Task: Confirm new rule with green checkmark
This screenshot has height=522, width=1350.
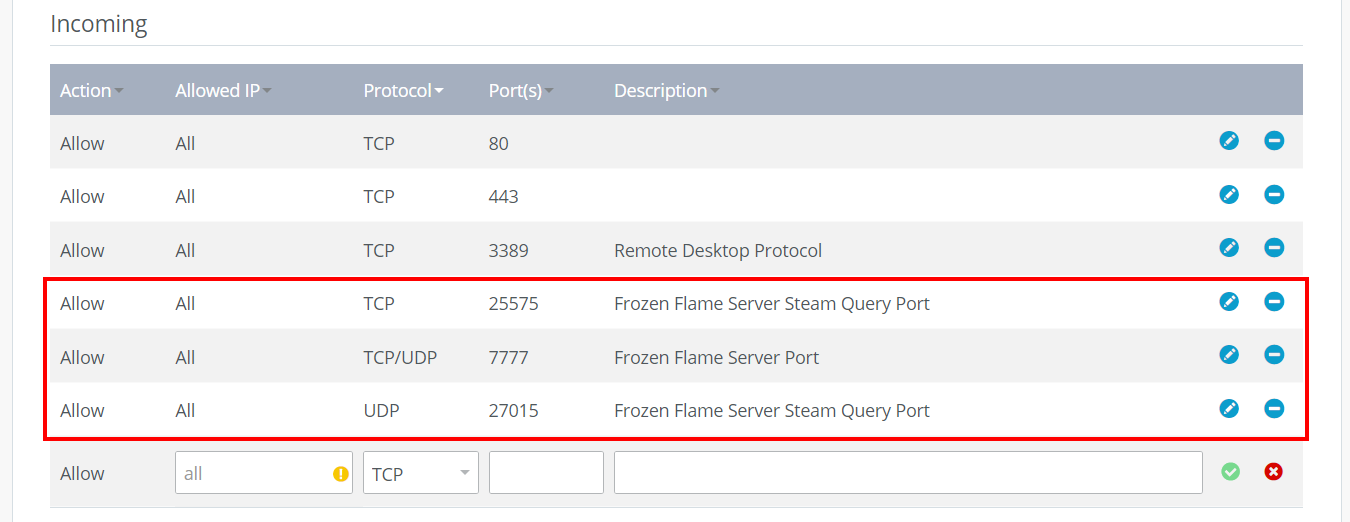Action: pos(1230,471)
